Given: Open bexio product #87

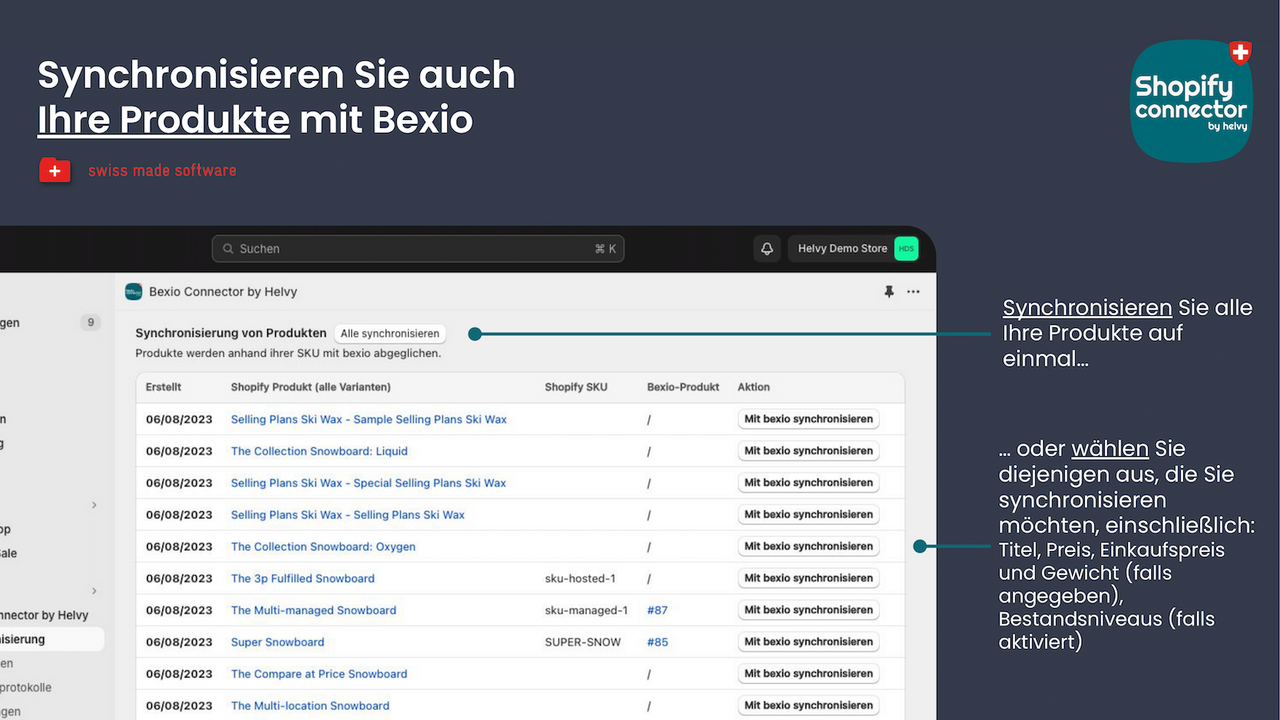Looking at the screenshot, I should pyautogui.click(x=657, y=610).
